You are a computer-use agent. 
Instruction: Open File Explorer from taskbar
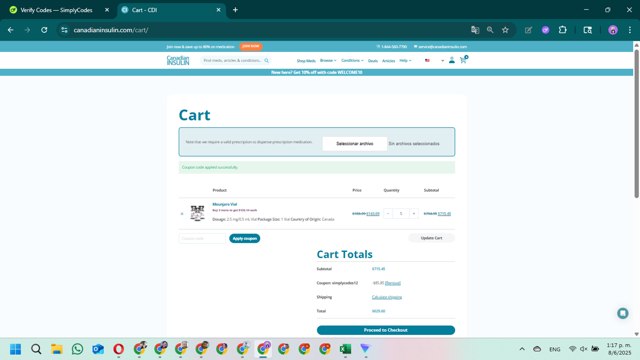(x=57, y=349)
